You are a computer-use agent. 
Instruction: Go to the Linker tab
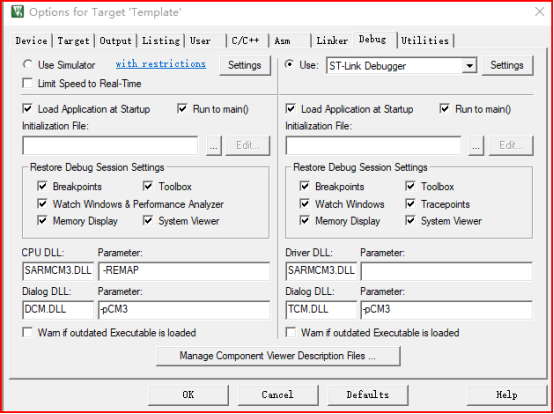pos(332,41)
